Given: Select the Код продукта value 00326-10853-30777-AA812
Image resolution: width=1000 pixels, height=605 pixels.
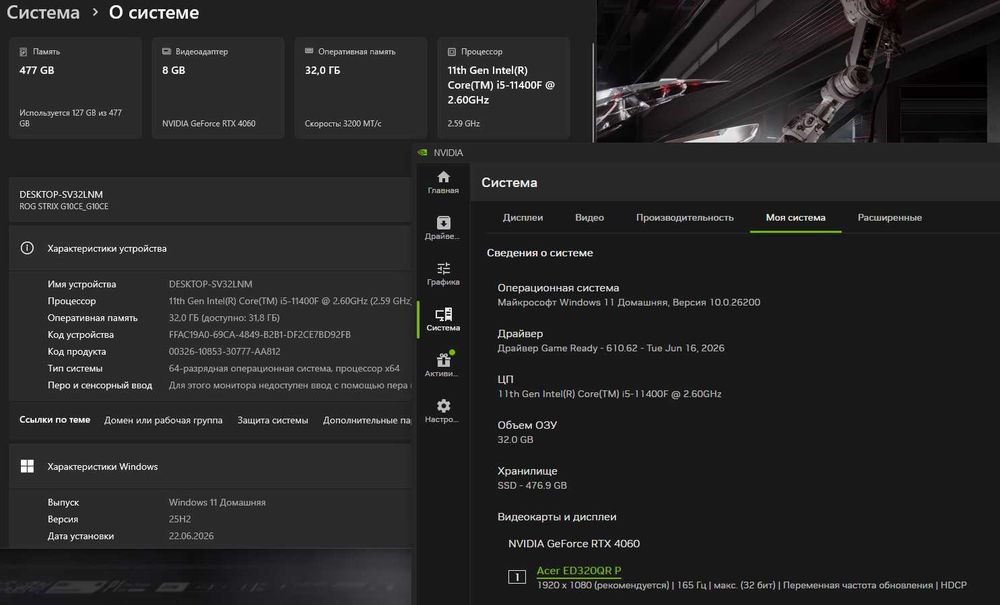Looking at the screenshot, I should pos(224,351).
